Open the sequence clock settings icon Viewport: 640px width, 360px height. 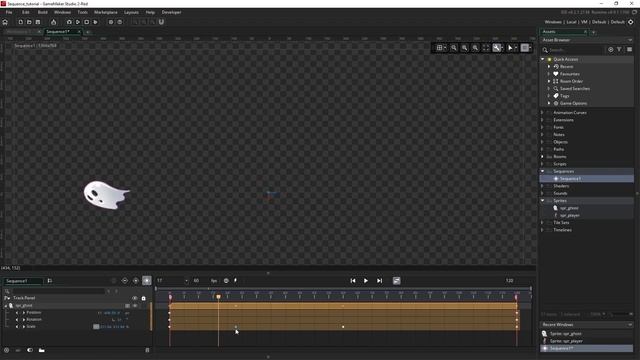(x=226, y=280)
